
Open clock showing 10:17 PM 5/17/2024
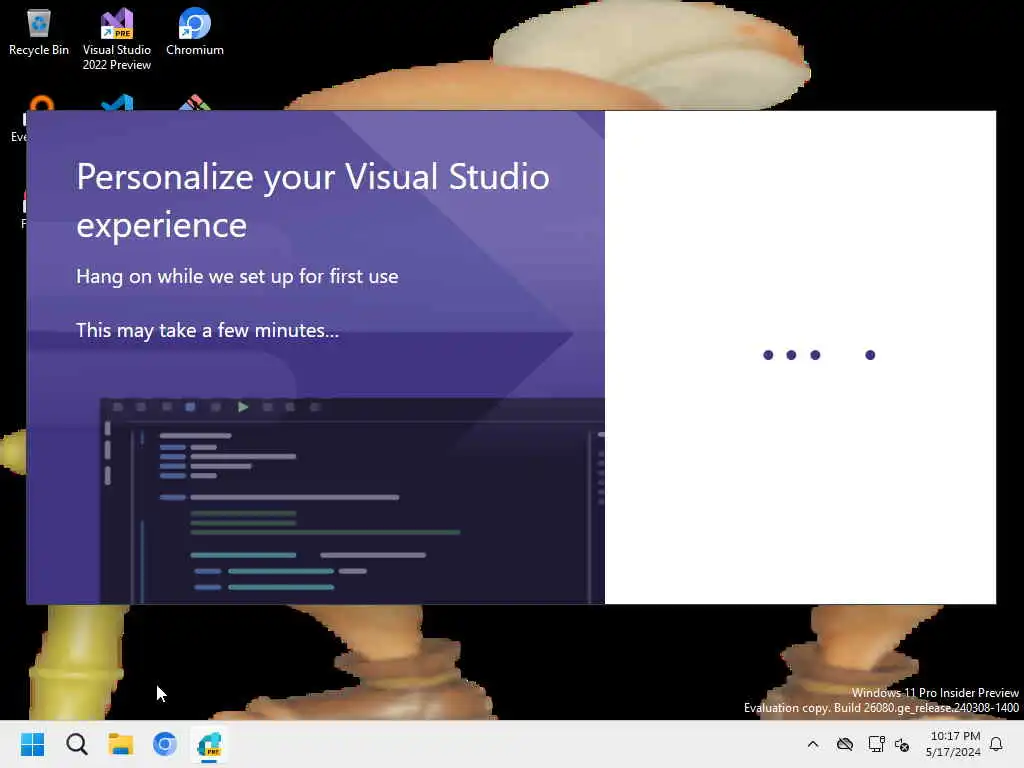(953, 744)
